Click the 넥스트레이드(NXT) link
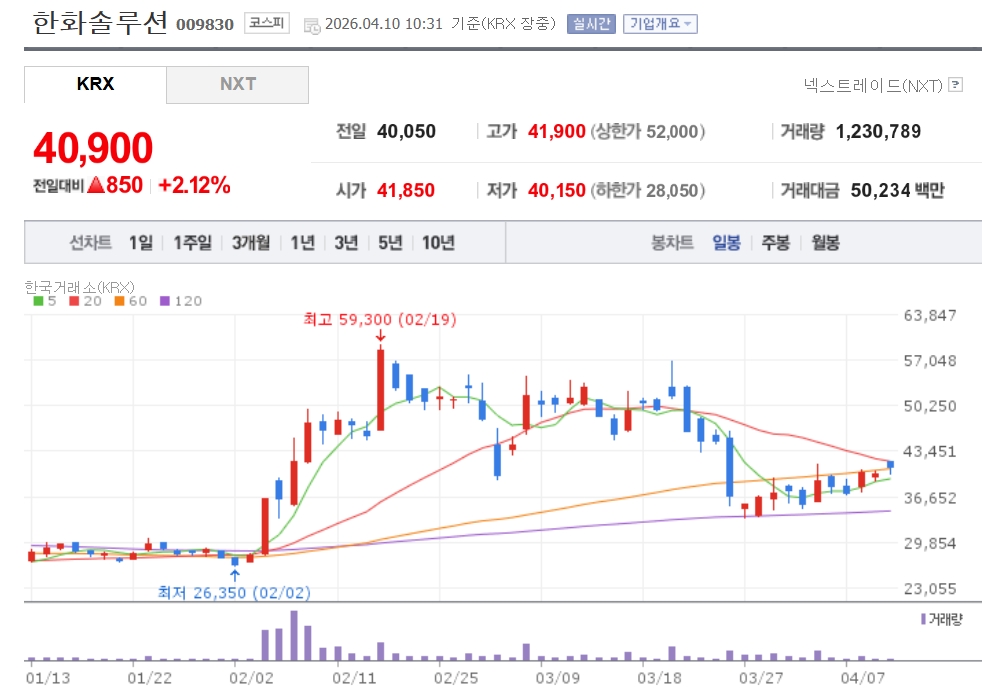This screenshot has height=700, width=982. (873, 85)
